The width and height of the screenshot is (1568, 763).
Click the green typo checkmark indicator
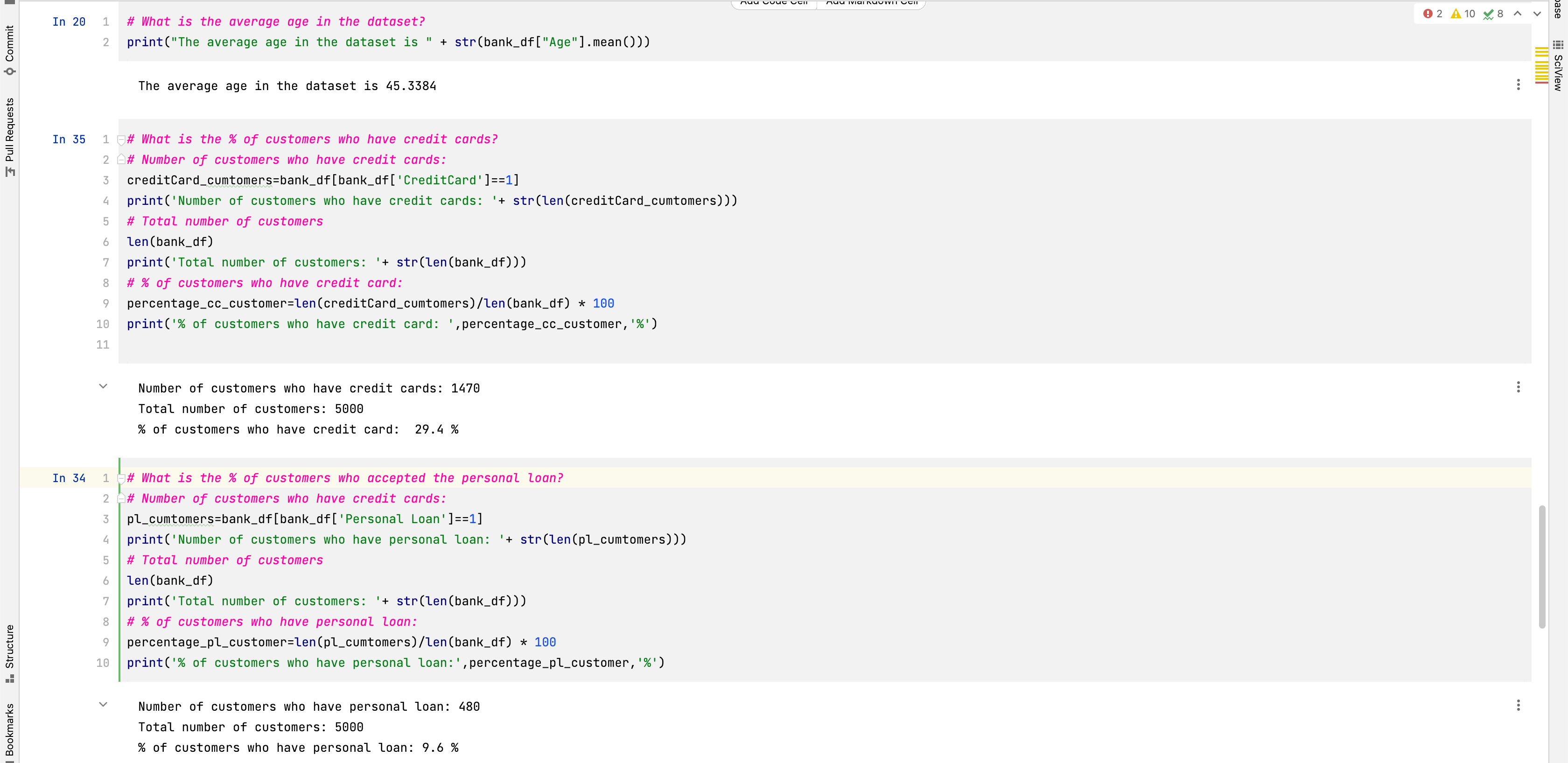click(x=1488, y=14)
